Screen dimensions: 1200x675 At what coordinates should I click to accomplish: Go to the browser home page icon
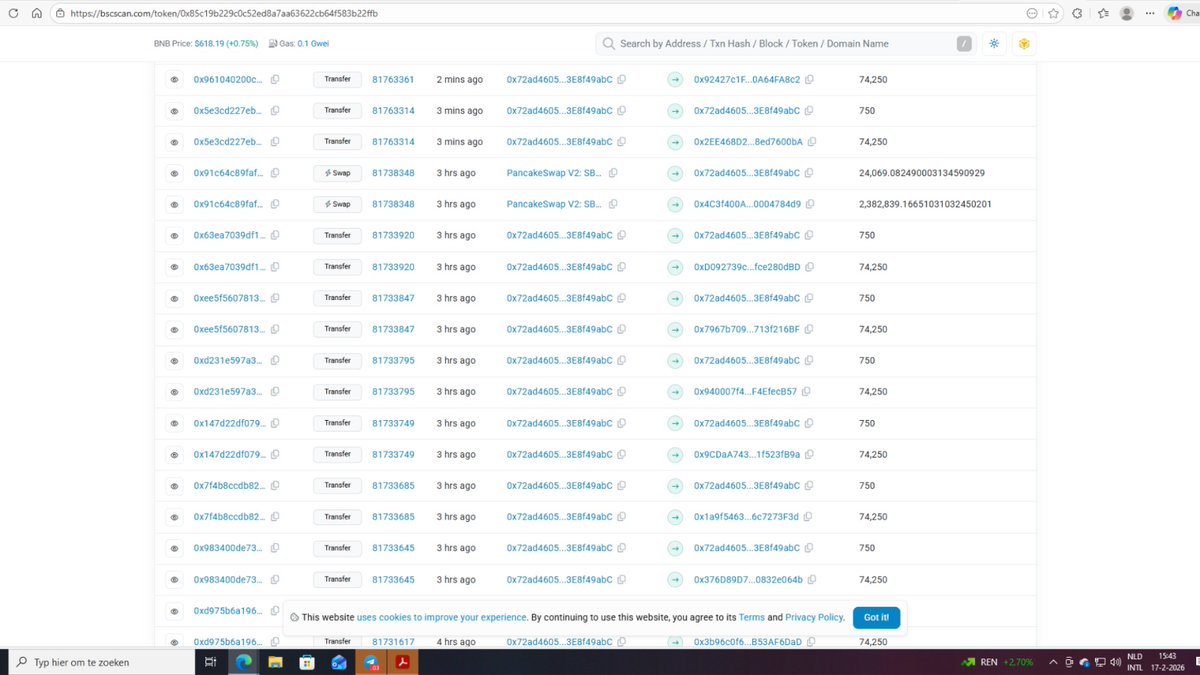click(36, 13)
